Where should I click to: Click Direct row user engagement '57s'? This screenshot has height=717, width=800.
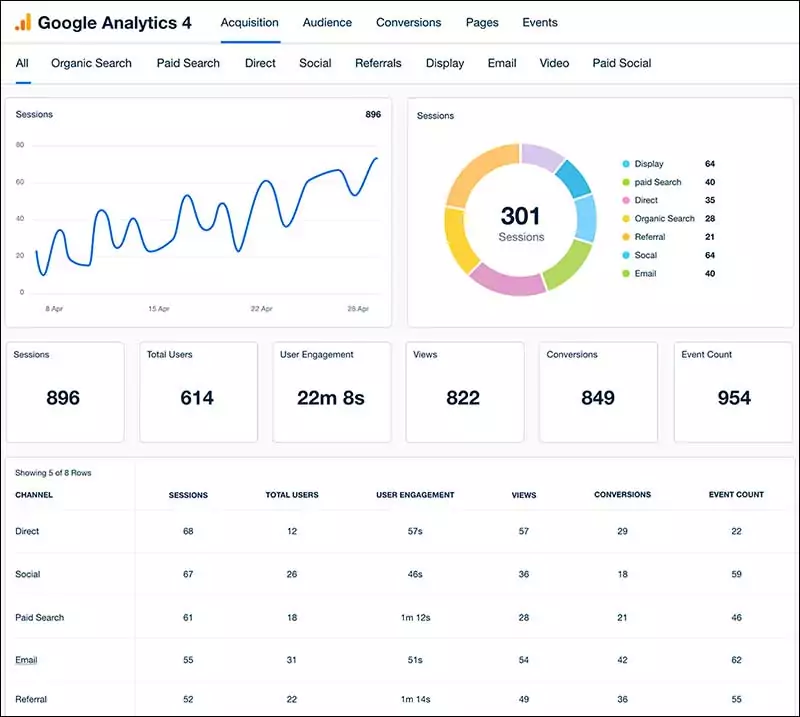pyautogui.click(x=415, y=531)
